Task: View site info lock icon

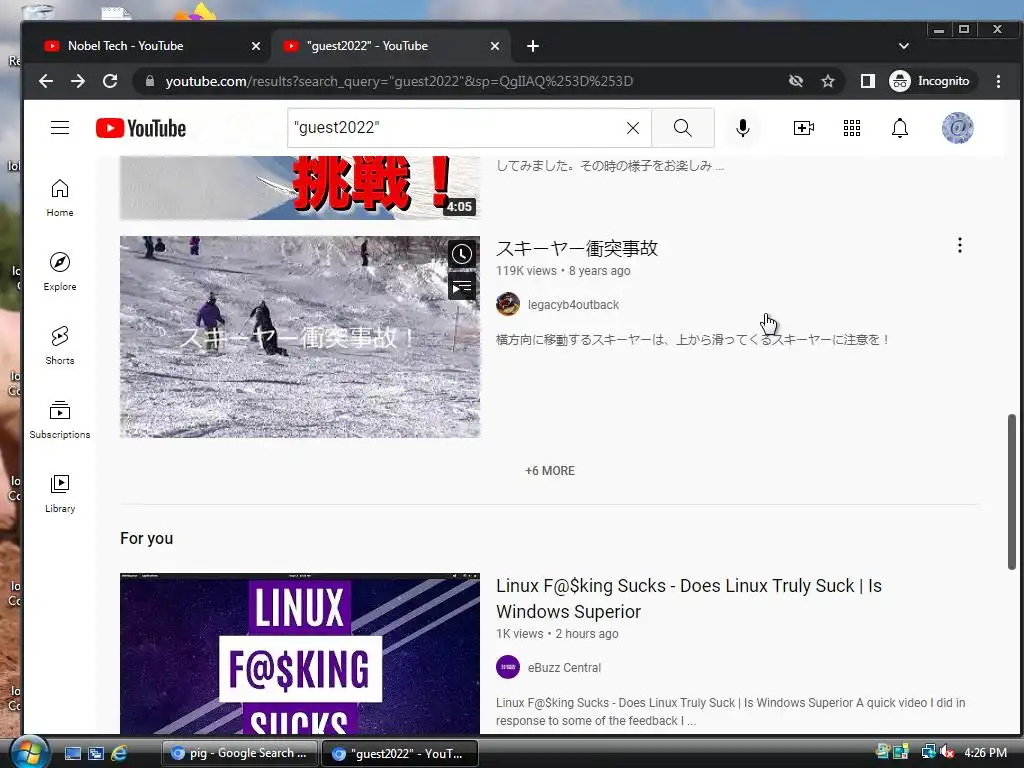Action: pyautogui.click(x=150, y=81)
